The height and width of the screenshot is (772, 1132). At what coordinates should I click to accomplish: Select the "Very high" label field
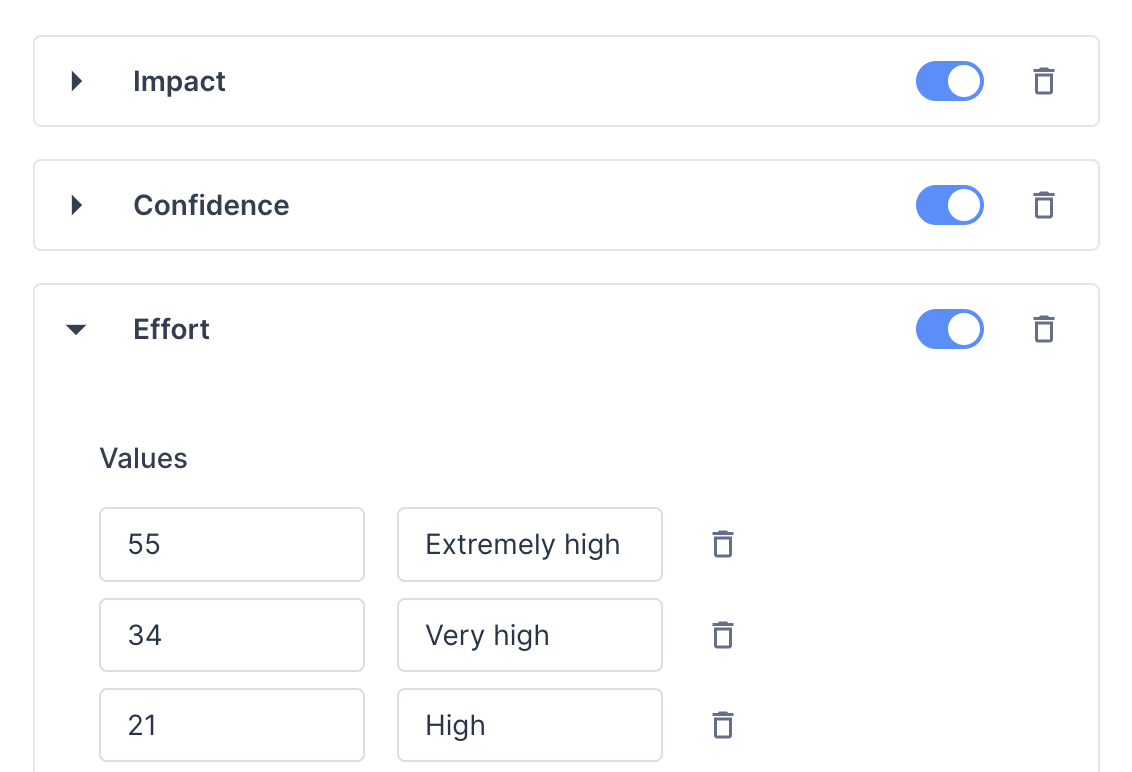529,635
